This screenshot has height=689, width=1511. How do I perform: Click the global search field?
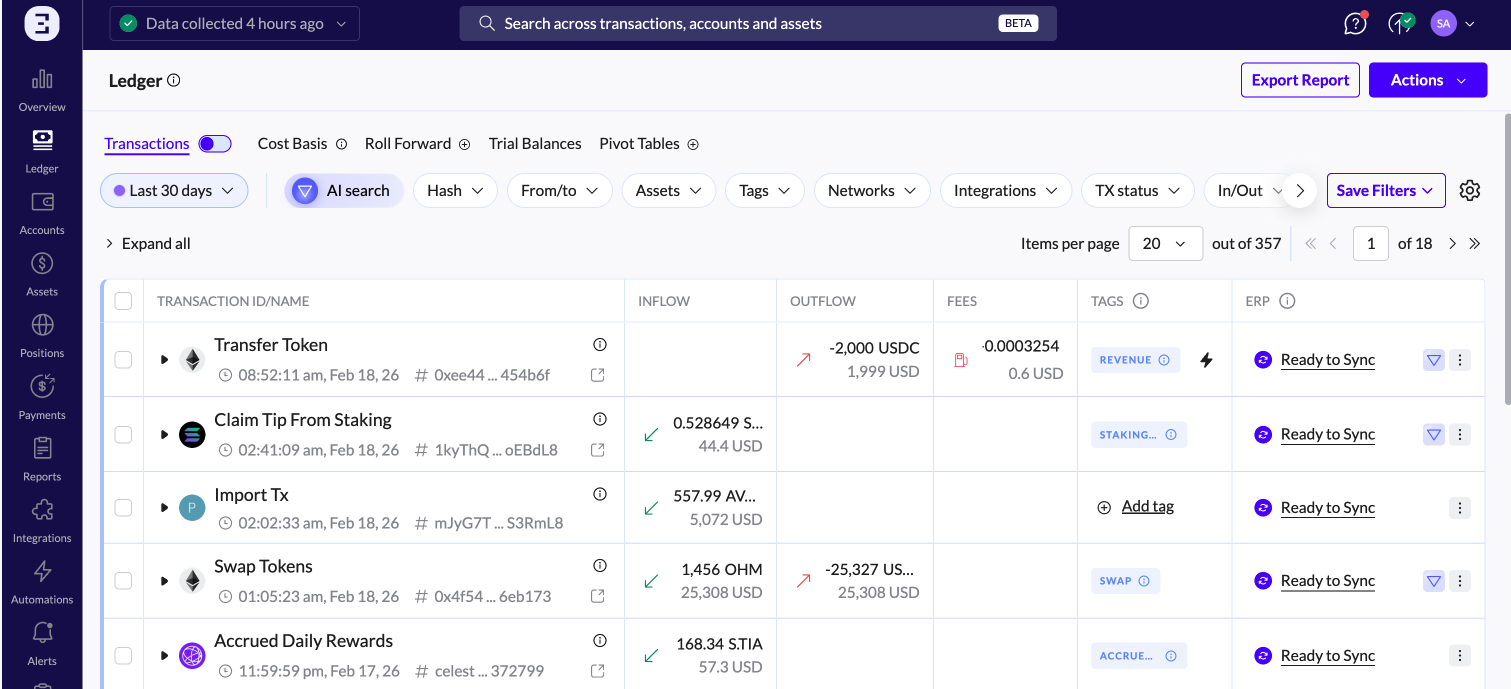pos(757,23)
